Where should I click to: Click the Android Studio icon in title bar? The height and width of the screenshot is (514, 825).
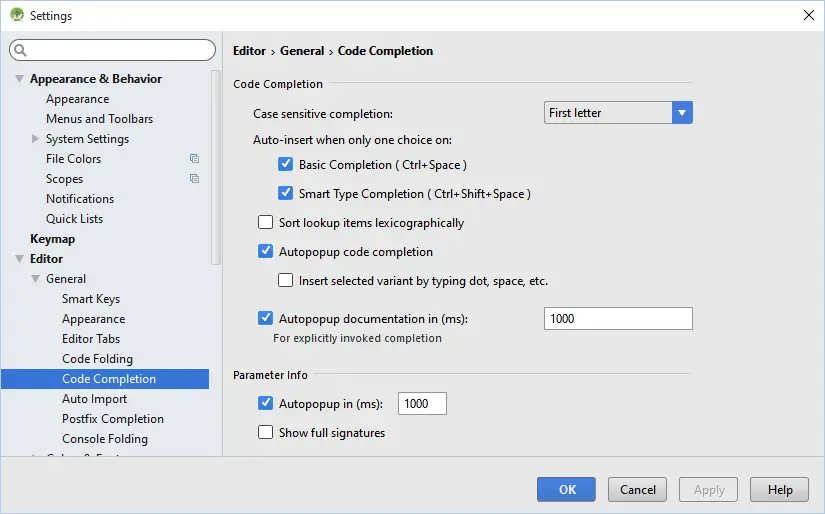coord(16,16)
